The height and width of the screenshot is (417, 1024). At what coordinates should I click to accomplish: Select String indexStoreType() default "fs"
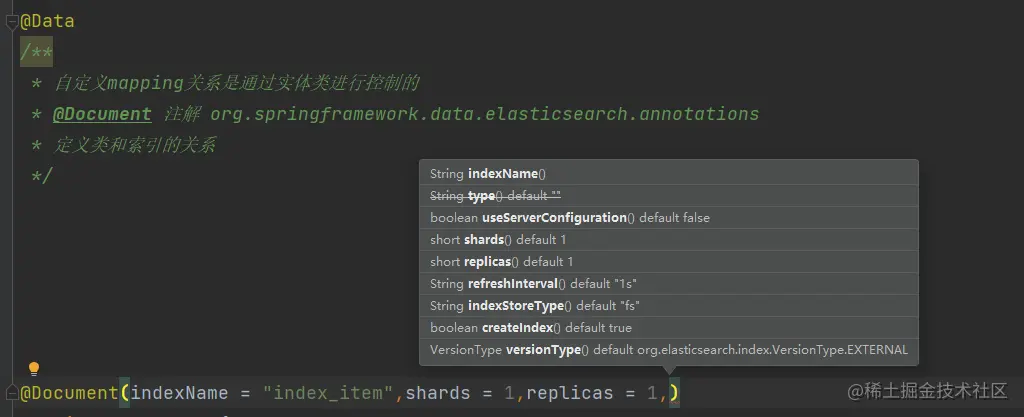tap(669, 305)
